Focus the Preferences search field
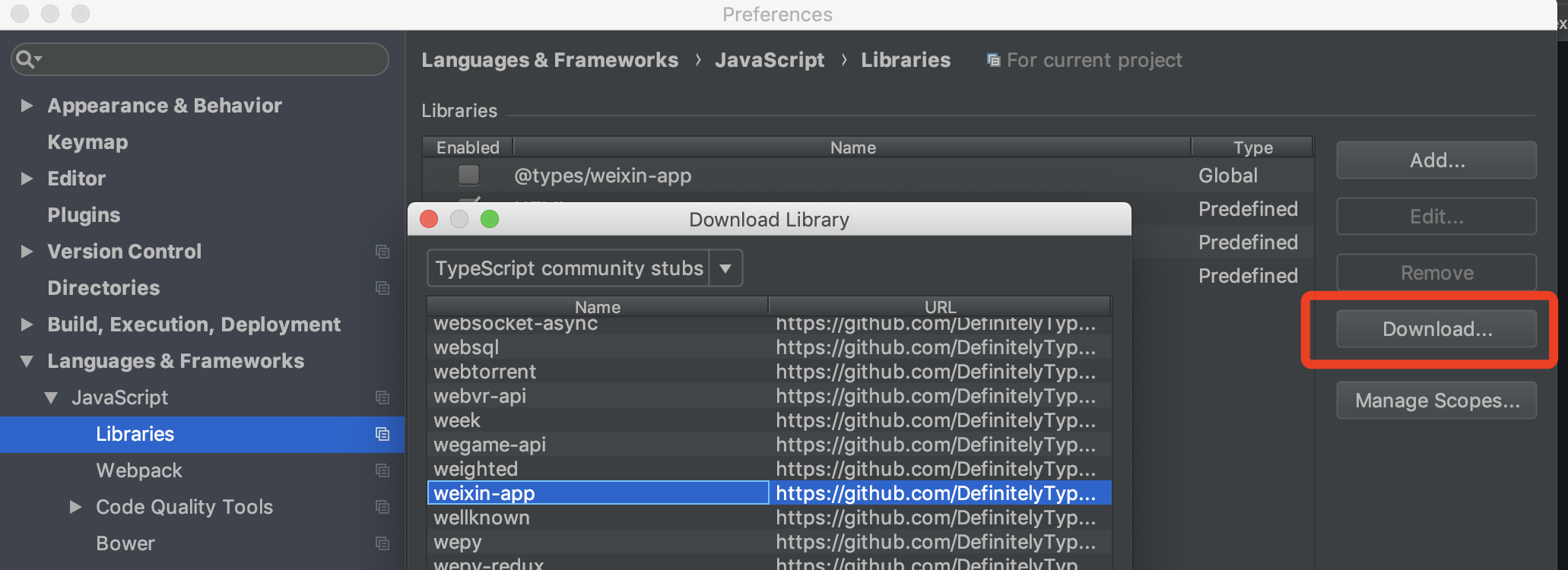This screenshot has width=1568, height=570. click(200, 59)
